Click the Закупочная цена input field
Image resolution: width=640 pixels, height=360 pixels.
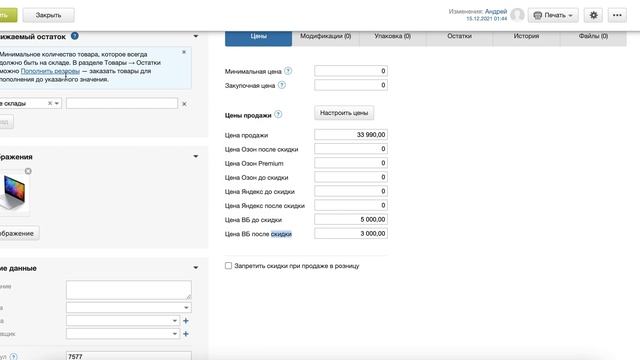pyautogui.click(x=351, y=85)
